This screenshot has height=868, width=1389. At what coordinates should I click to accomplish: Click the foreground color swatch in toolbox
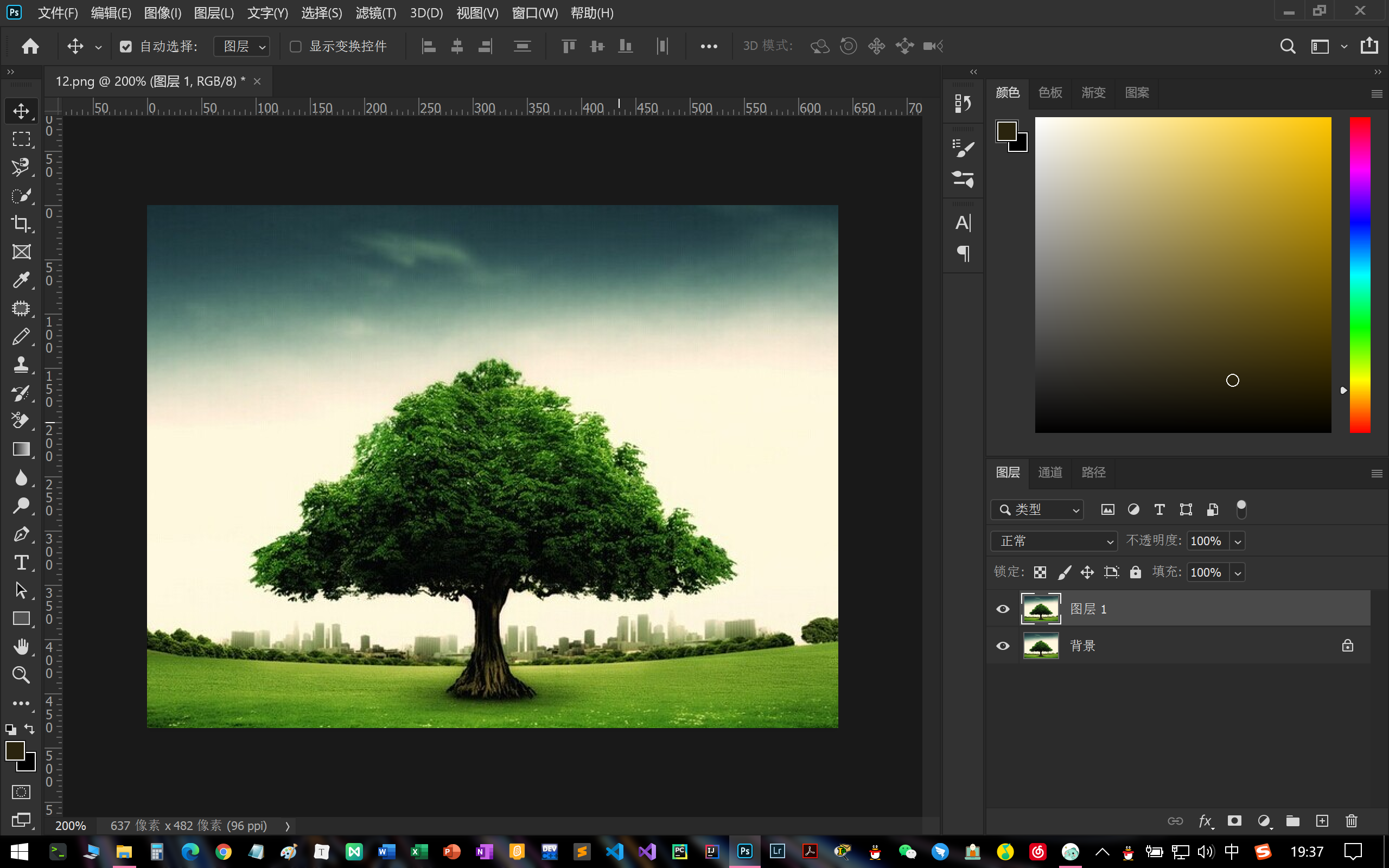point(15,750)
